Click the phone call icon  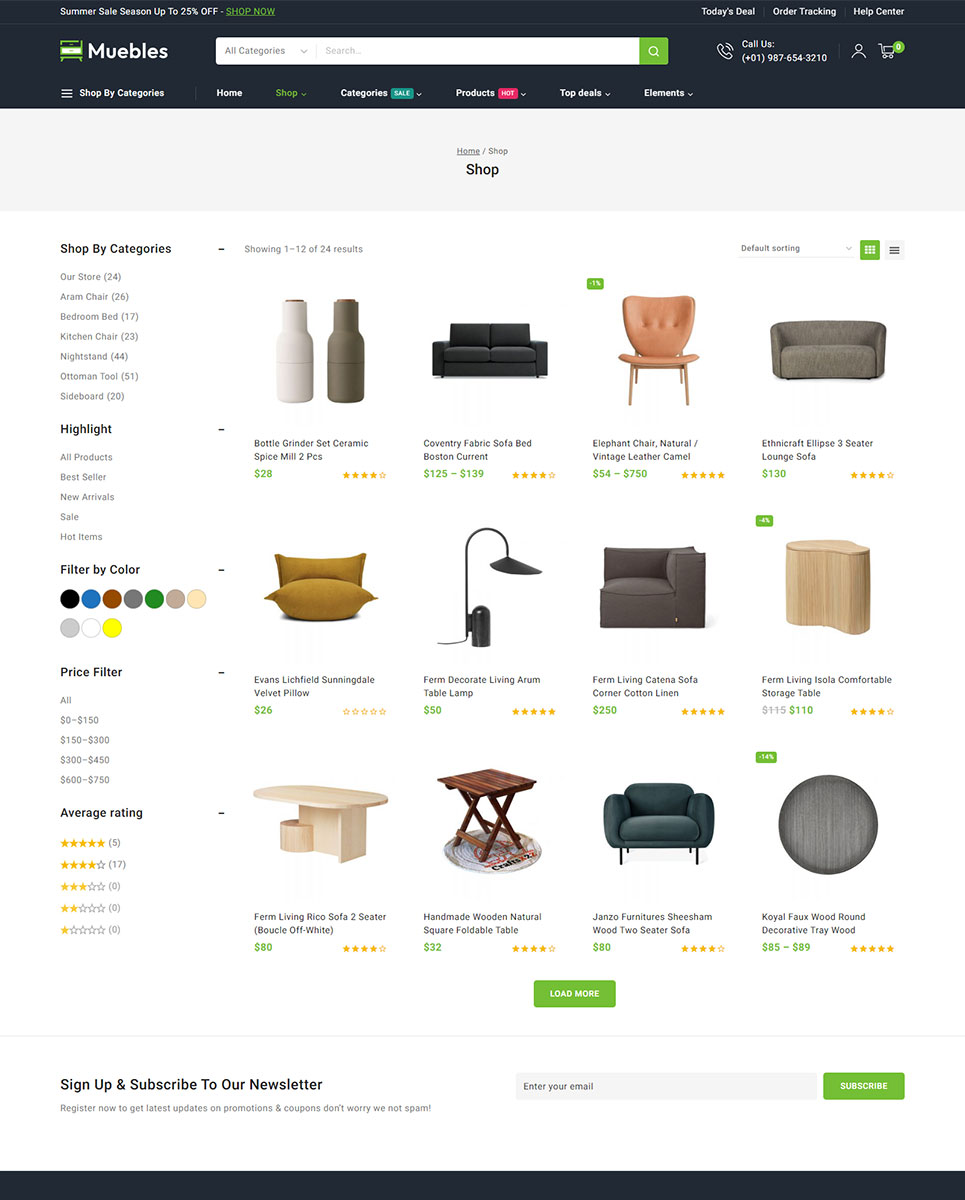[x=725, y=51]
